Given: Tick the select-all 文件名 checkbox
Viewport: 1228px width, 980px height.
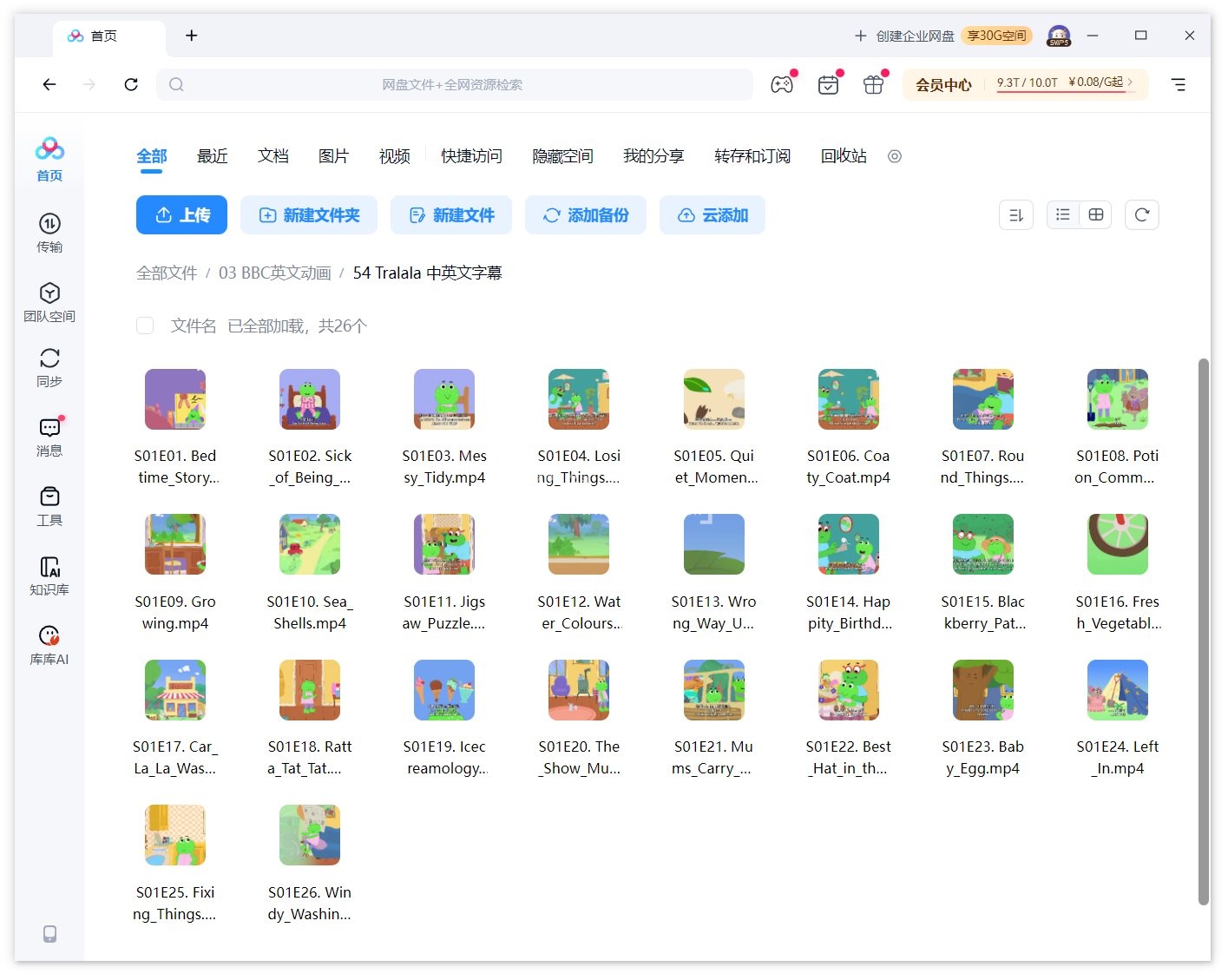Looking at the screenshot, I should 145,326.
